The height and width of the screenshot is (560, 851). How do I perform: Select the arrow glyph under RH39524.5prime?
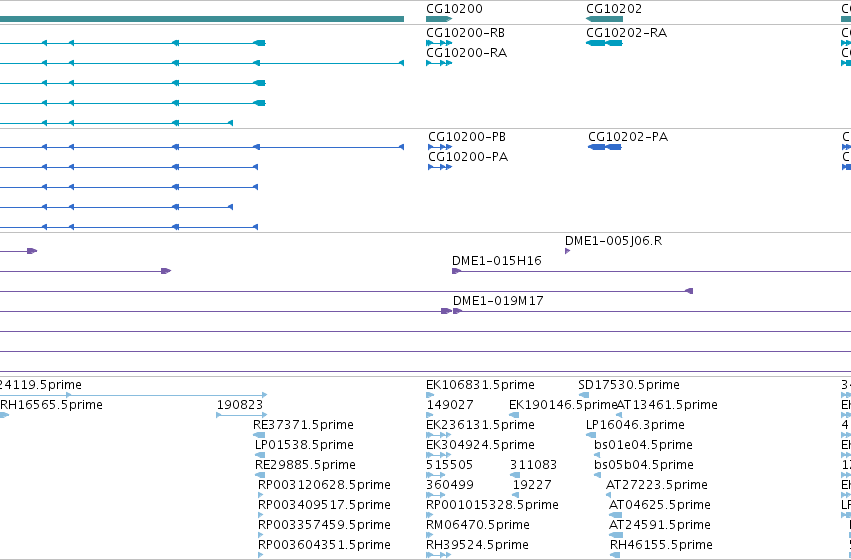click(x=439, y=555)
